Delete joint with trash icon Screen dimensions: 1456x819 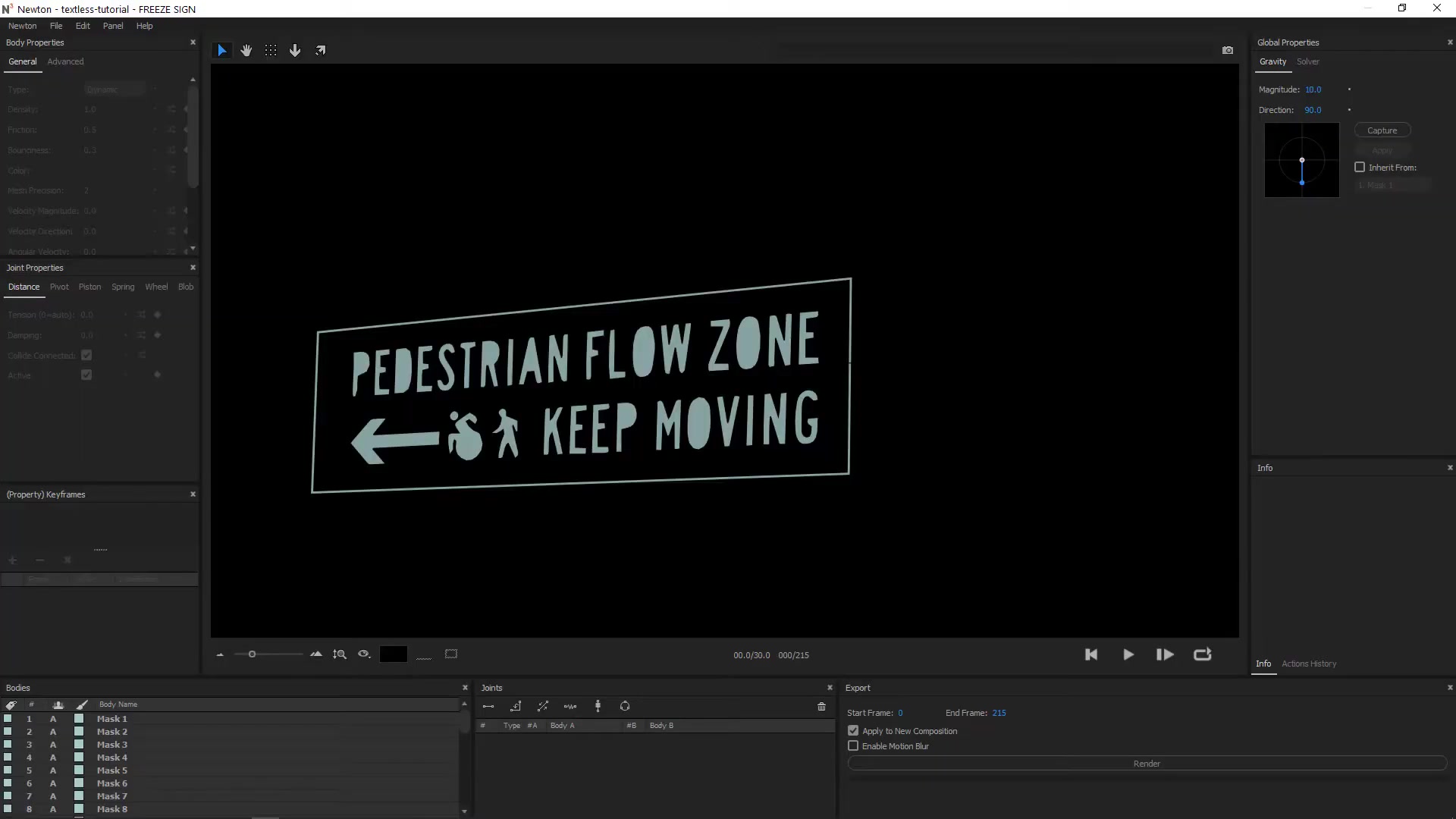pyautogui.click(x=821, y=706)
